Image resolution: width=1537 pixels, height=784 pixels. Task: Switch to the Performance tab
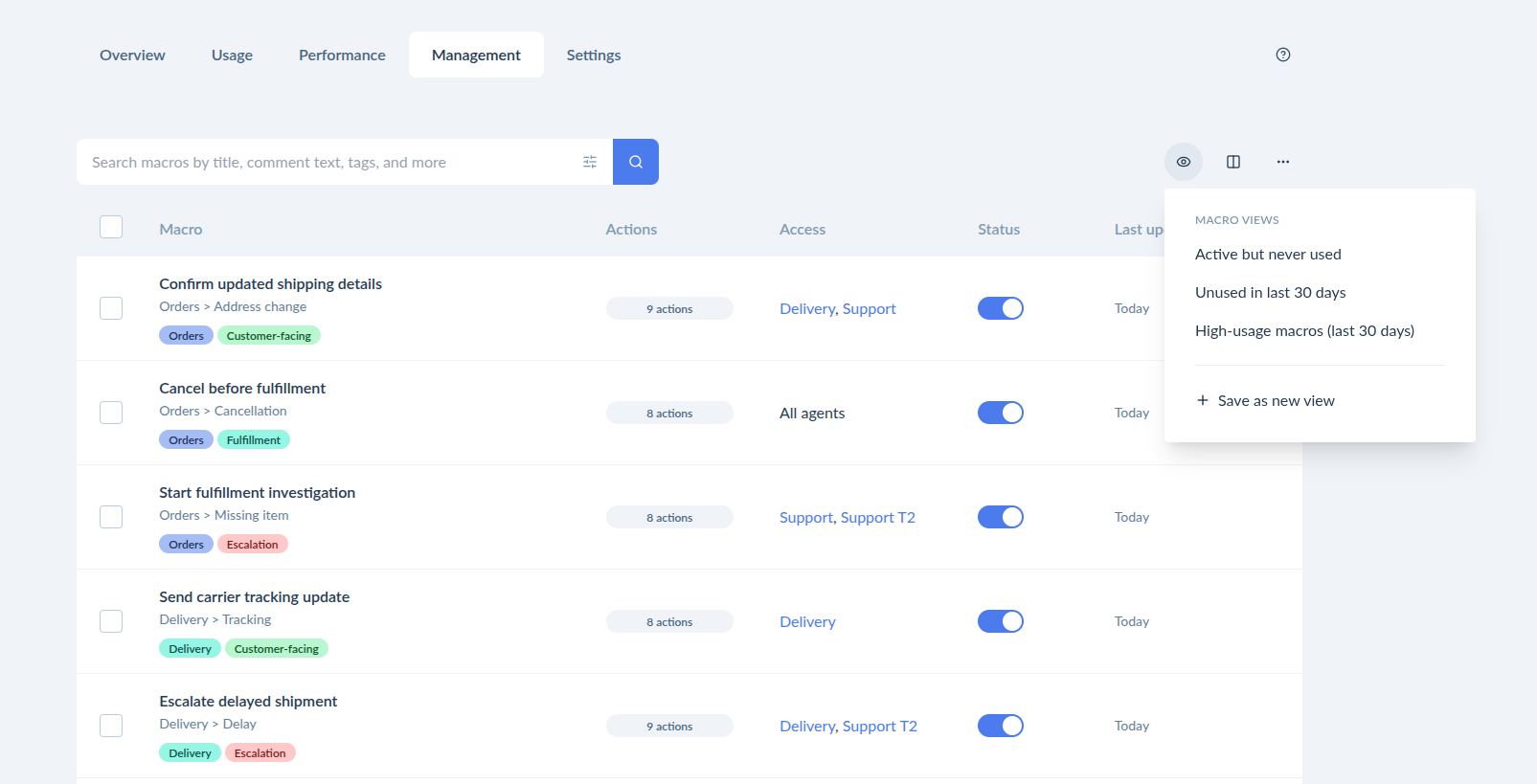coord(342,55)
